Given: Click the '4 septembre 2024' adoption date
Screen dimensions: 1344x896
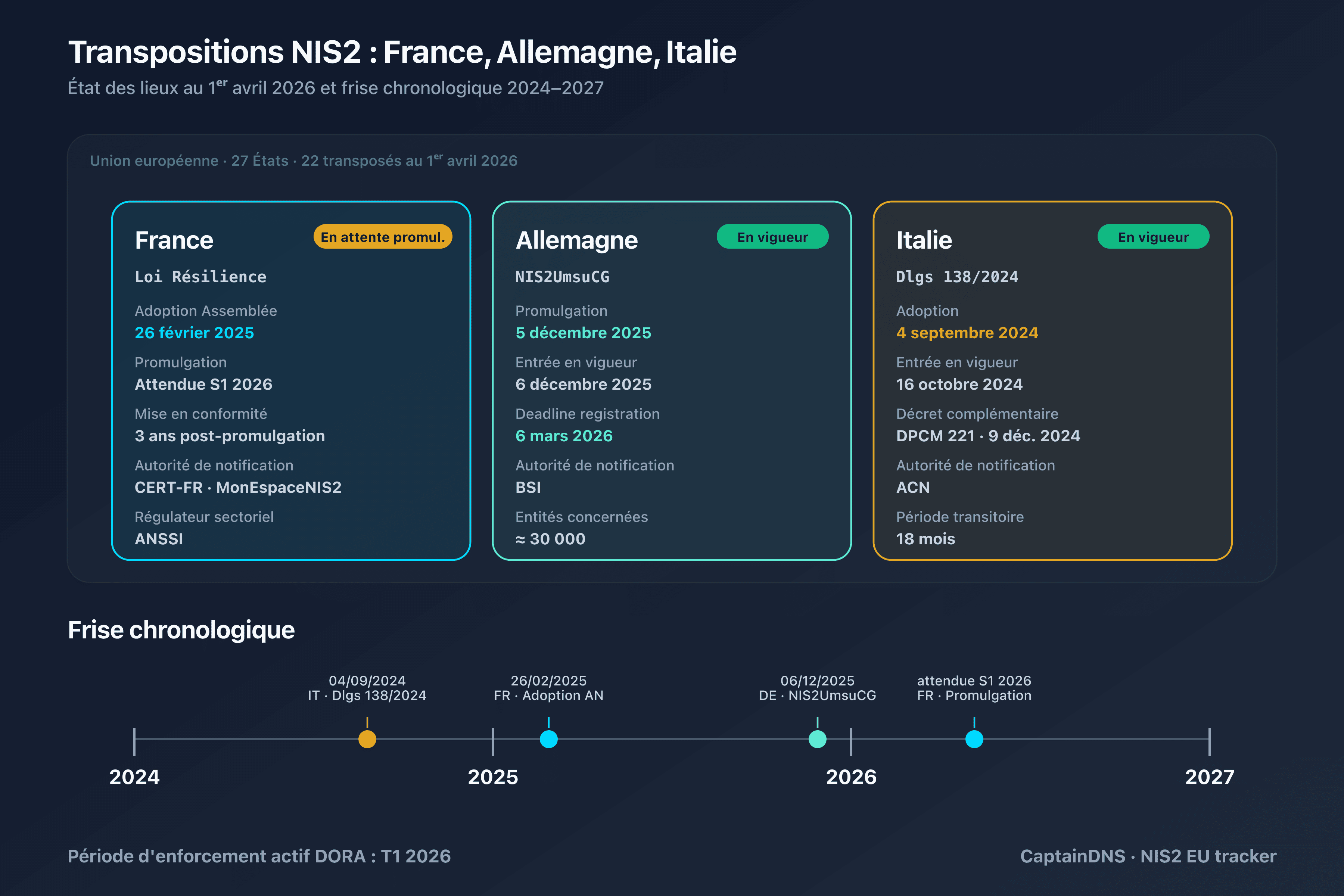Looking at the screenshot, I should click(967, 333).
